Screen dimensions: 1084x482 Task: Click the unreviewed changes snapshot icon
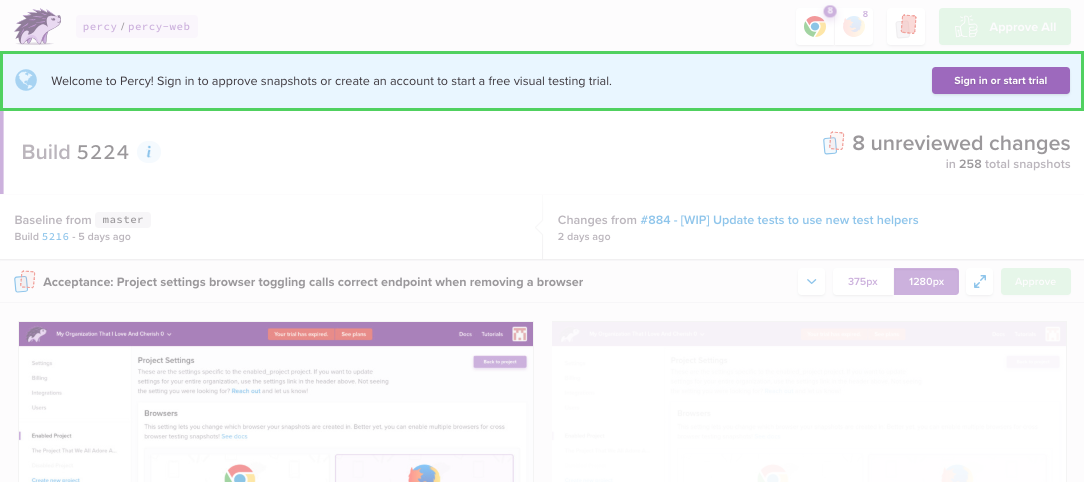[834, 143]
